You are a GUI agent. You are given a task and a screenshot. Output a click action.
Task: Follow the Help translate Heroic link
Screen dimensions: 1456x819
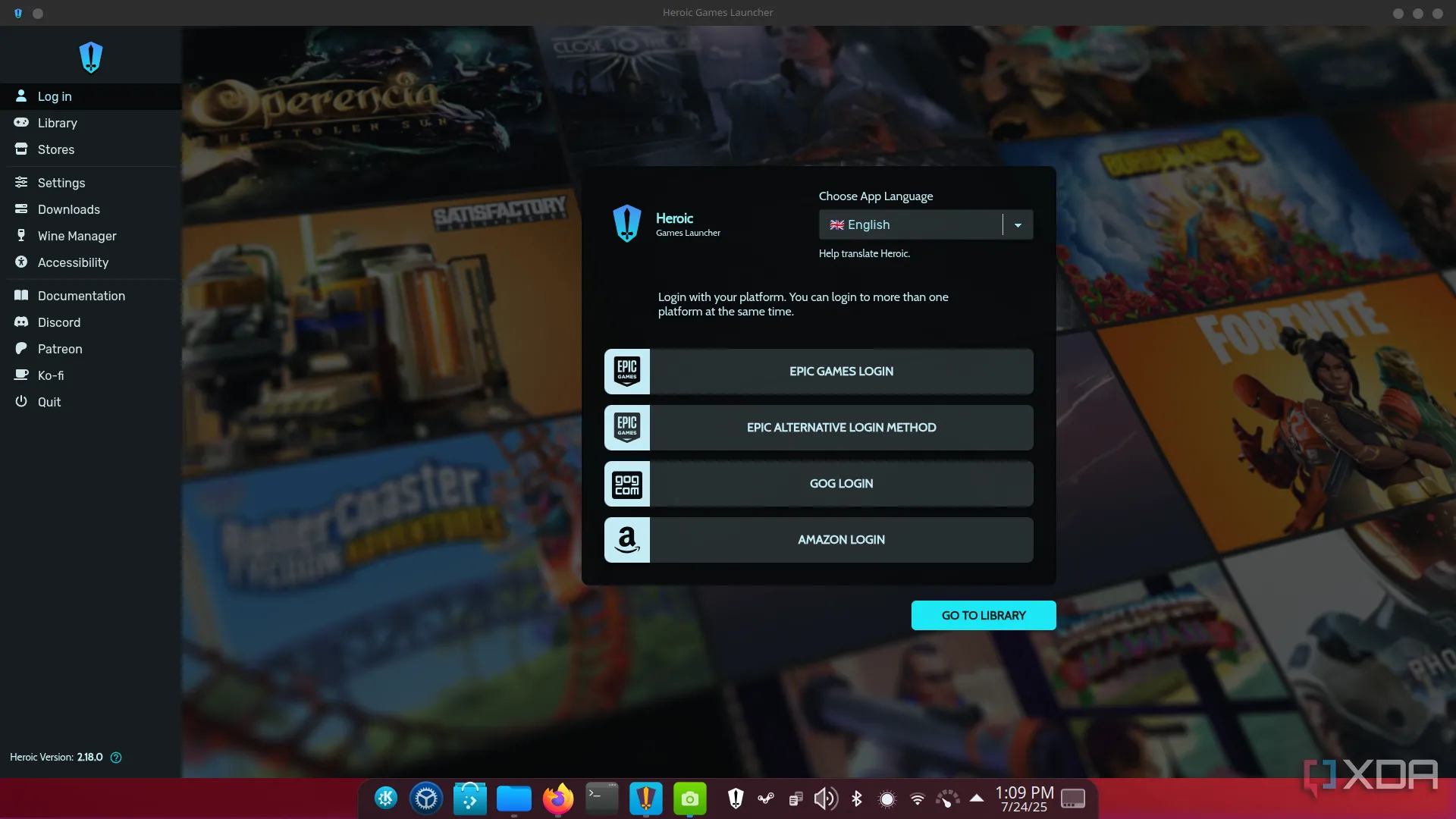(x=864, y=254)
